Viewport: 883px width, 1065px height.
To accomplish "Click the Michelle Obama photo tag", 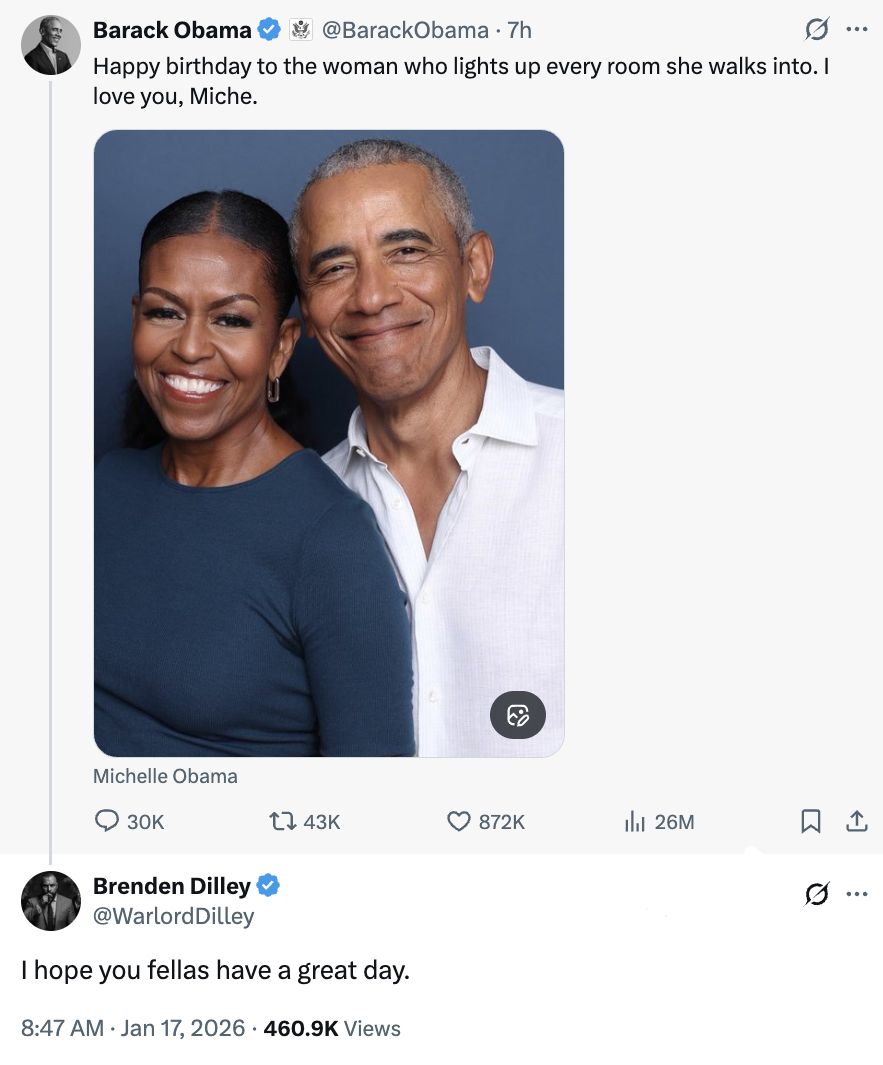I will (x=165, y=776).
